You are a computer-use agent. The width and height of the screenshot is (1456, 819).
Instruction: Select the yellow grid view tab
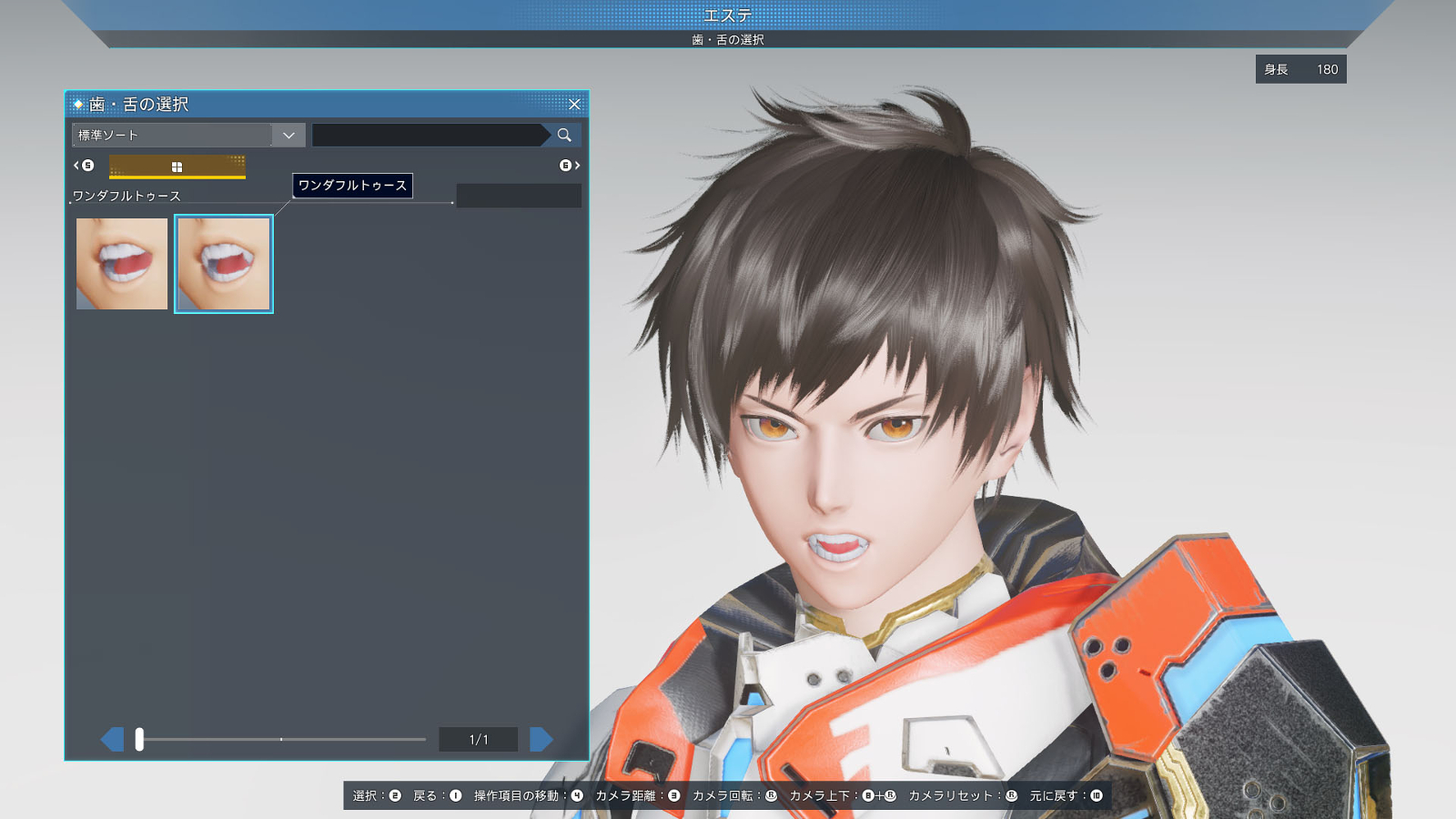177,167
